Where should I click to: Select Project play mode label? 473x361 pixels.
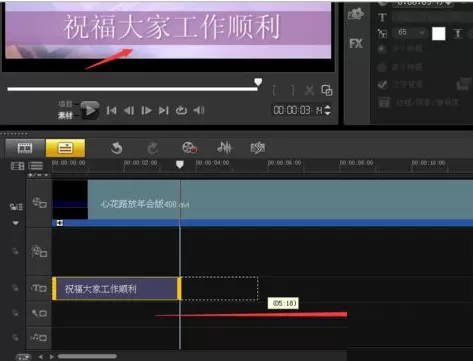65,104
